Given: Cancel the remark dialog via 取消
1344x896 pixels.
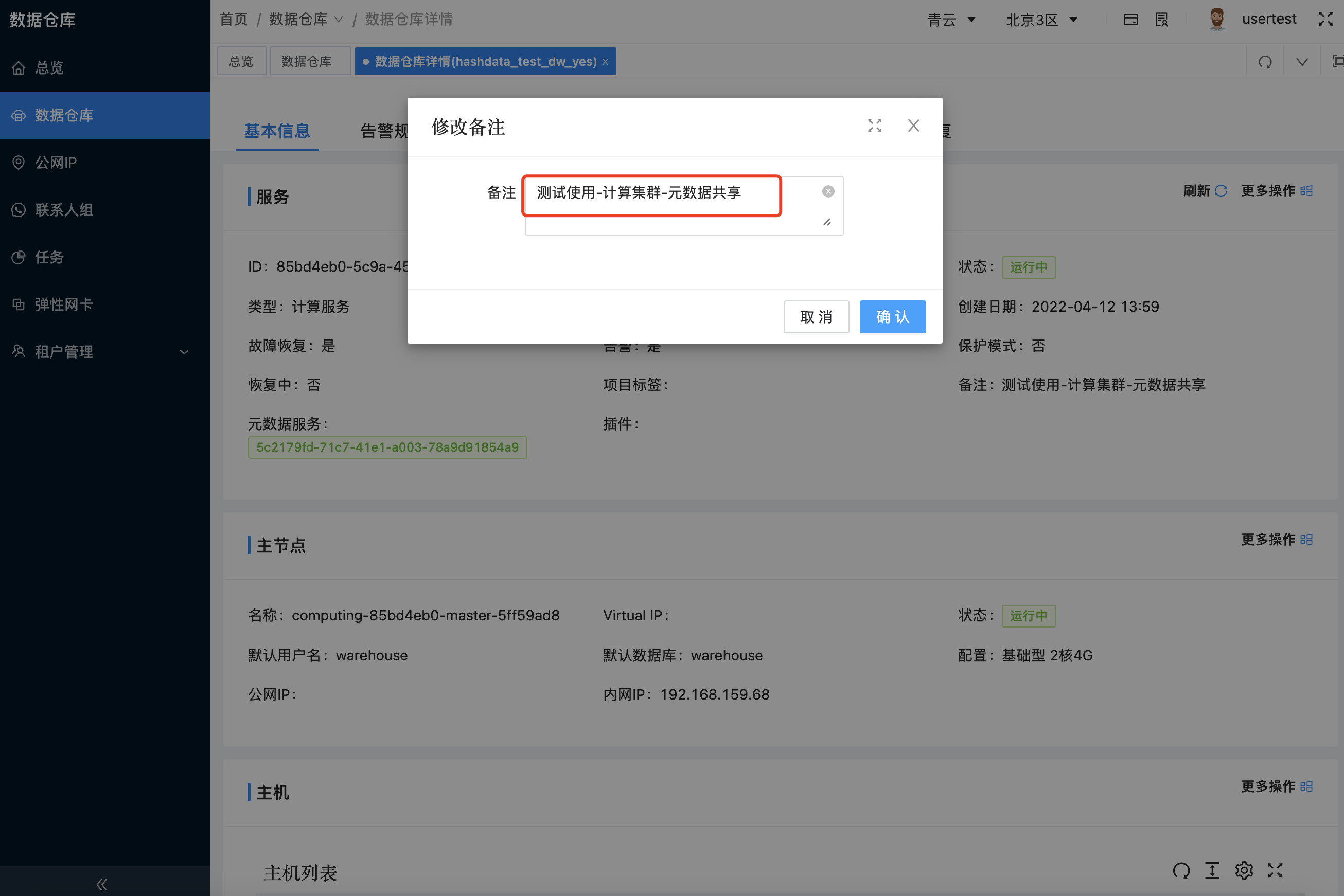Looking at the screenshot, I should coord(817,316).
